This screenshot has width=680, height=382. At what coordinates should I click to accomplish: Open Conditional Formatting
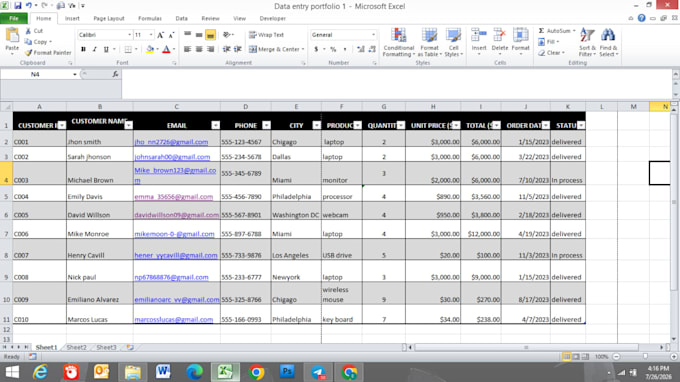coord(399,42)
